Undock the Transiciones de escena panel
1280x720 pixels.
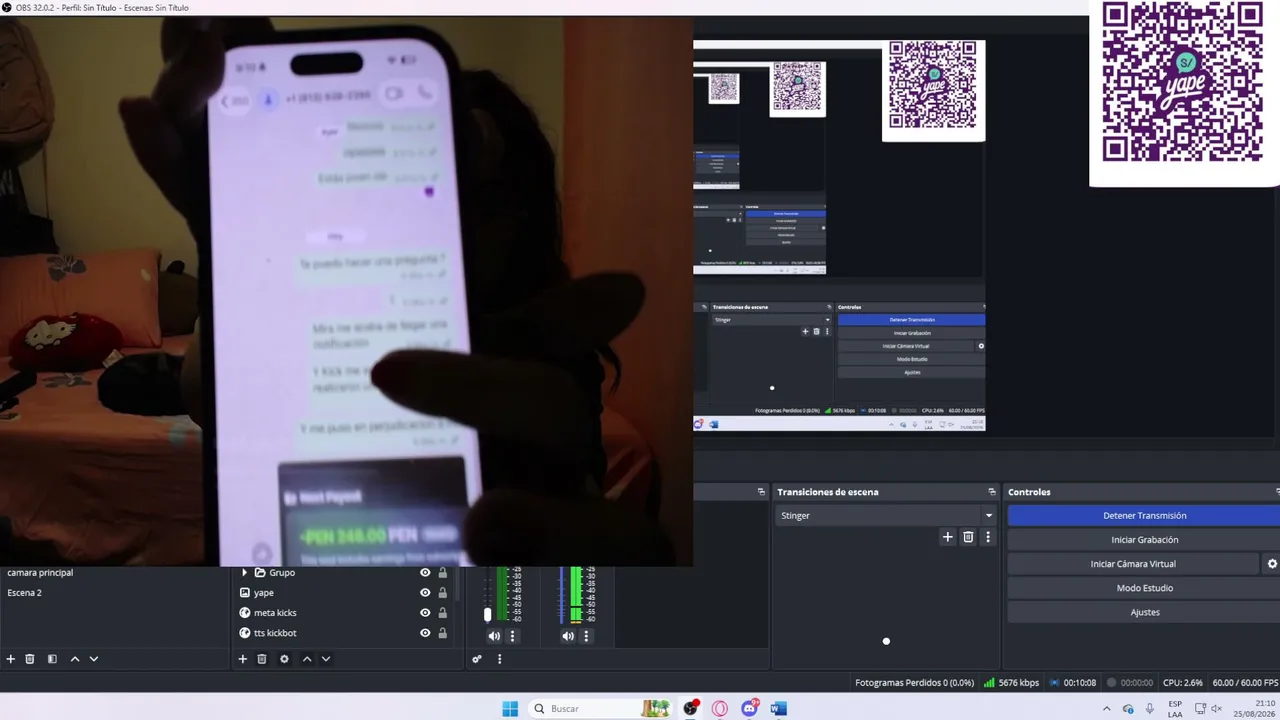992,492
